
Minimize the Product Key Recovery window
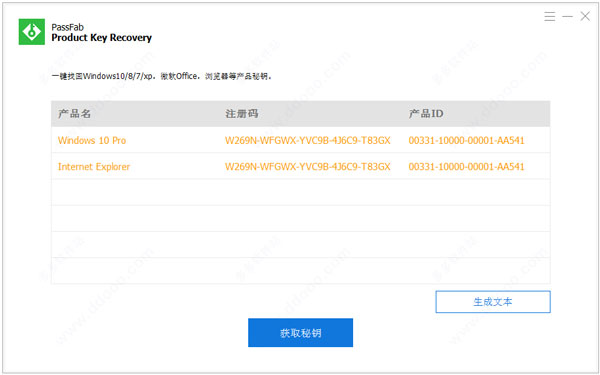click(x=567, y=16)
